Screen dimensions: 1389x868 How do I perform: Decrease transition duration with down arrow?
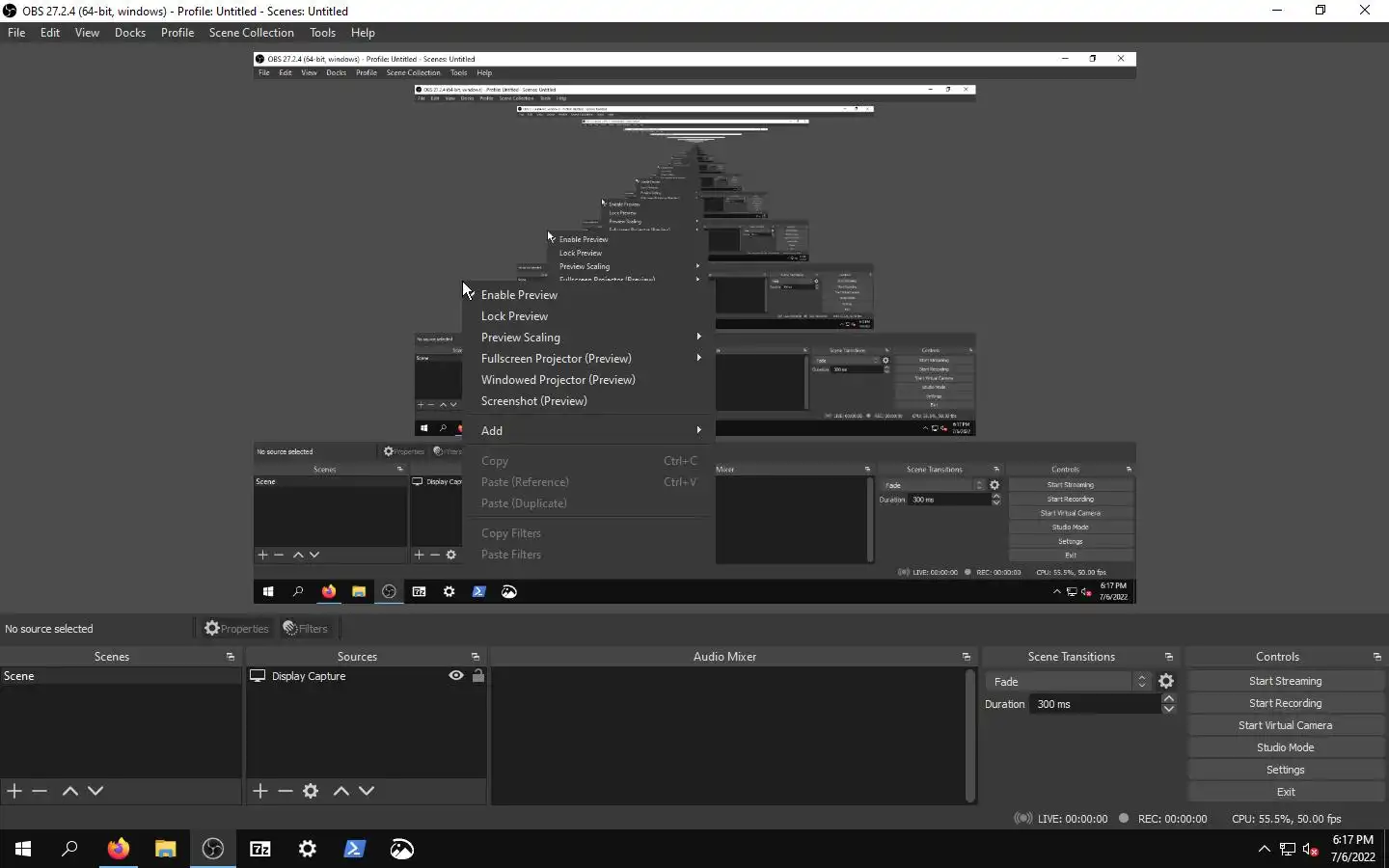click(1168, 709)
